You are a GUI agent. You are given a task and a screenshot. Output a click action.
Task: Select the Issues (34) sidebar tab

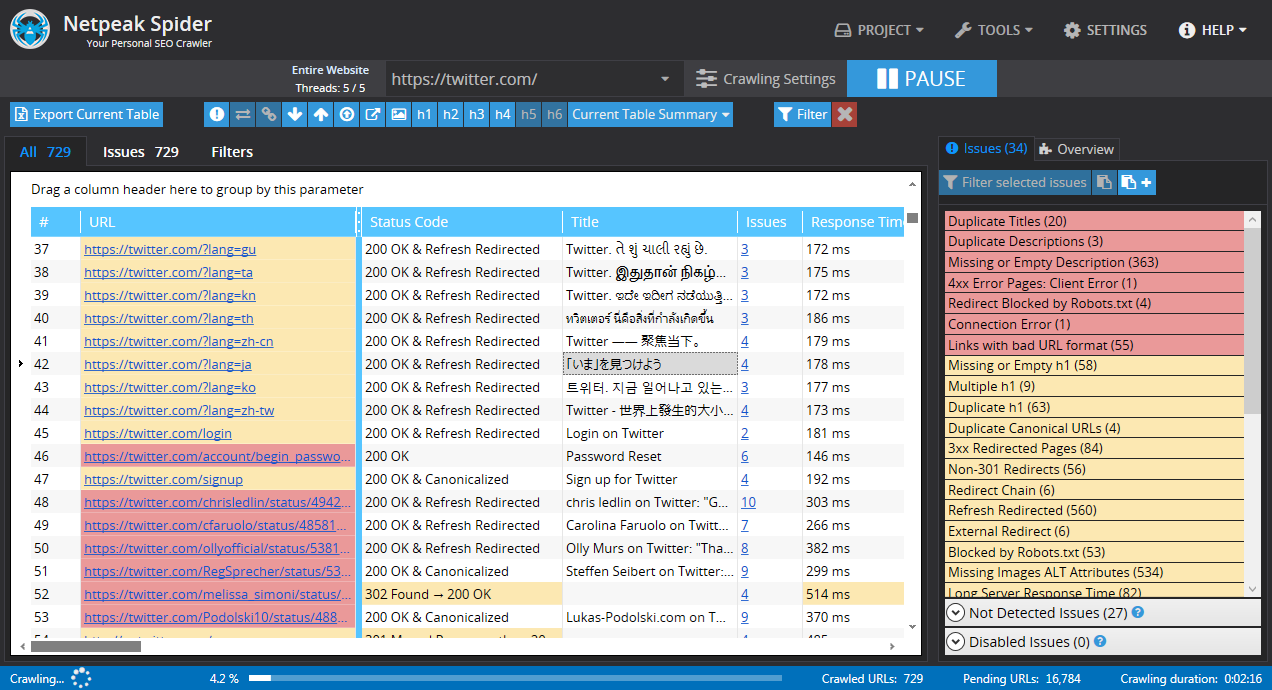pos(986,149)
